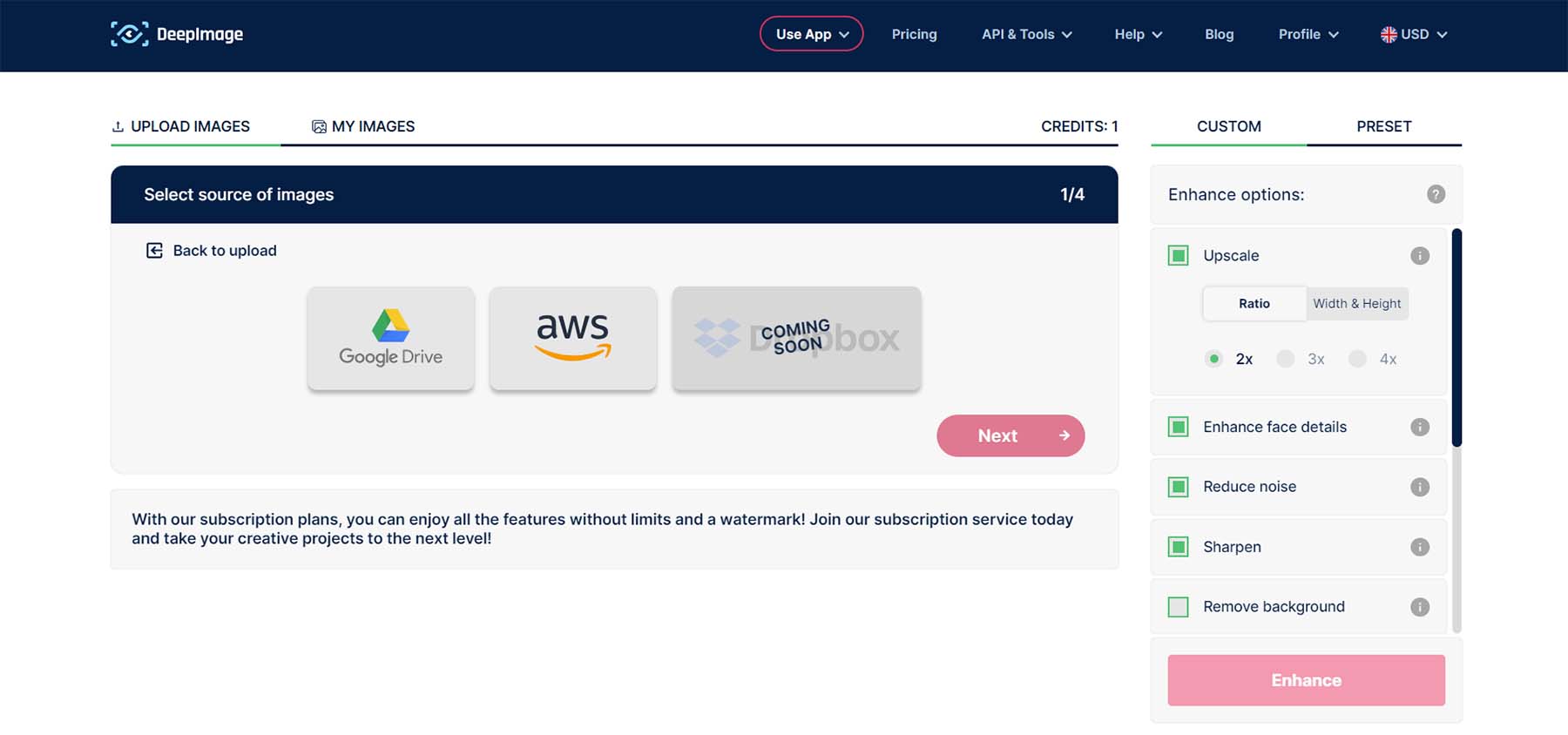Show info for Reduce noise
Screen dimensions: 1568x735
(1419, 487)
